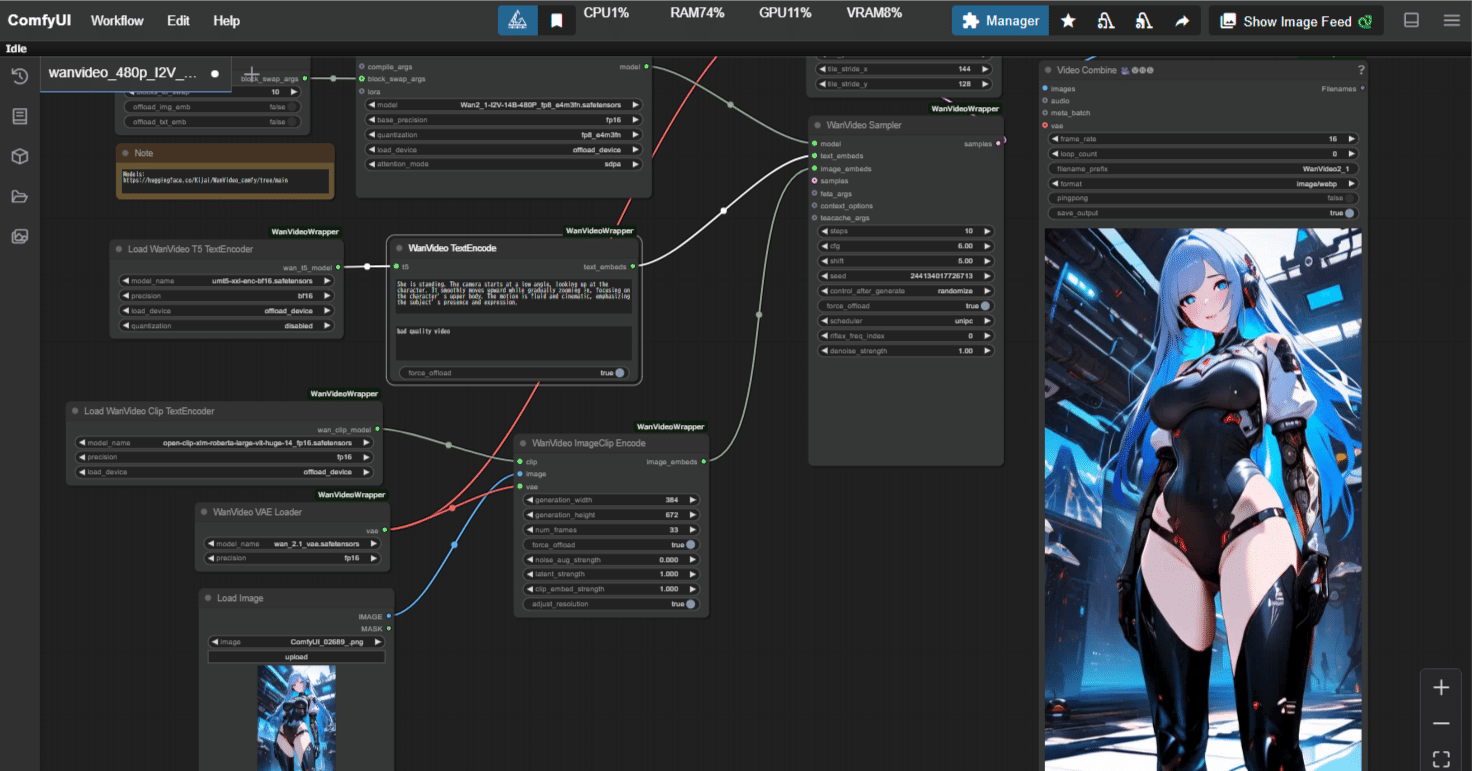Click the positive prompt text box
The width and height of the screenshot is (1472, 771).
514,295
